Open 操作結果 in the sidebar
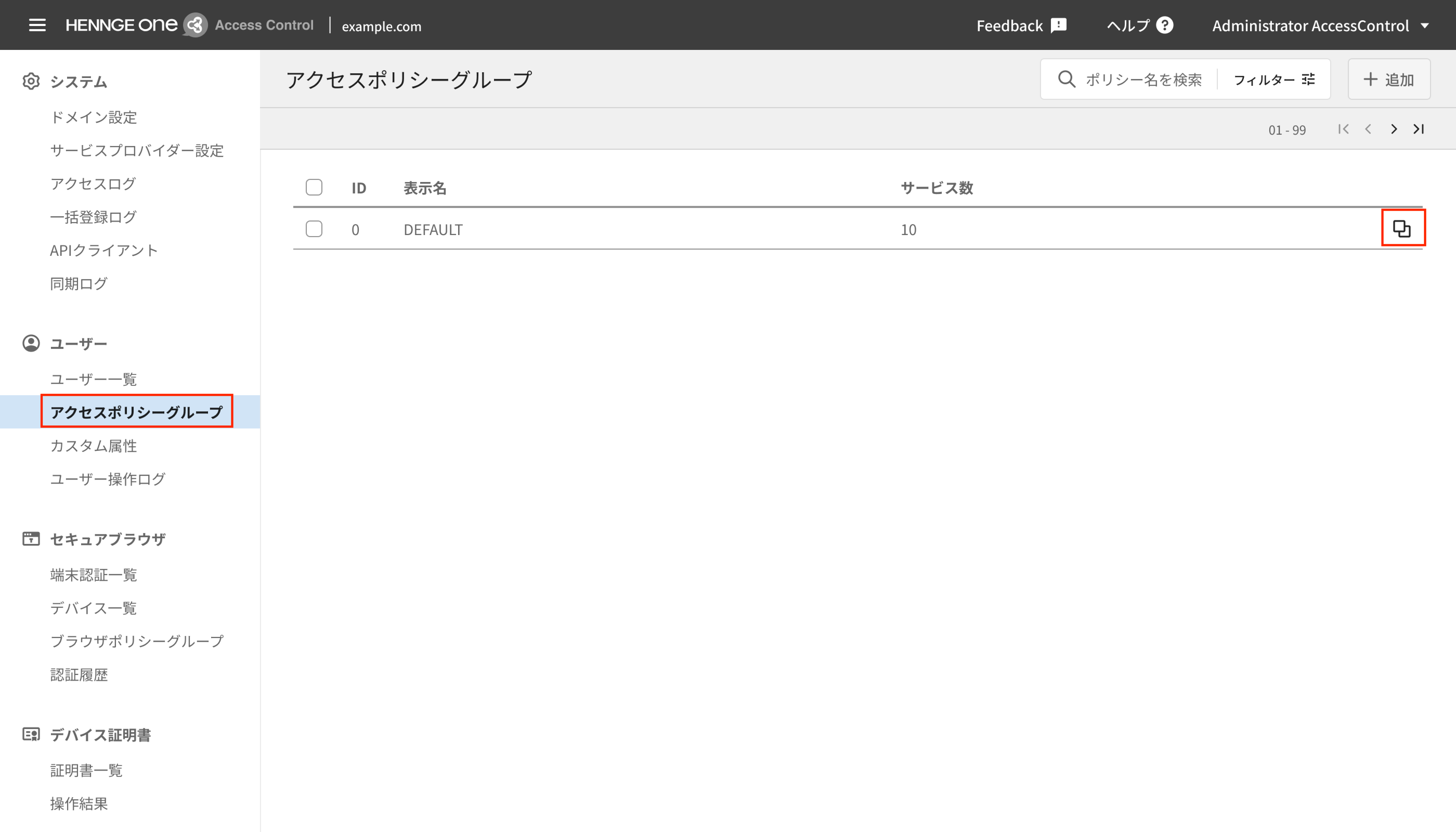 (79, 803)
